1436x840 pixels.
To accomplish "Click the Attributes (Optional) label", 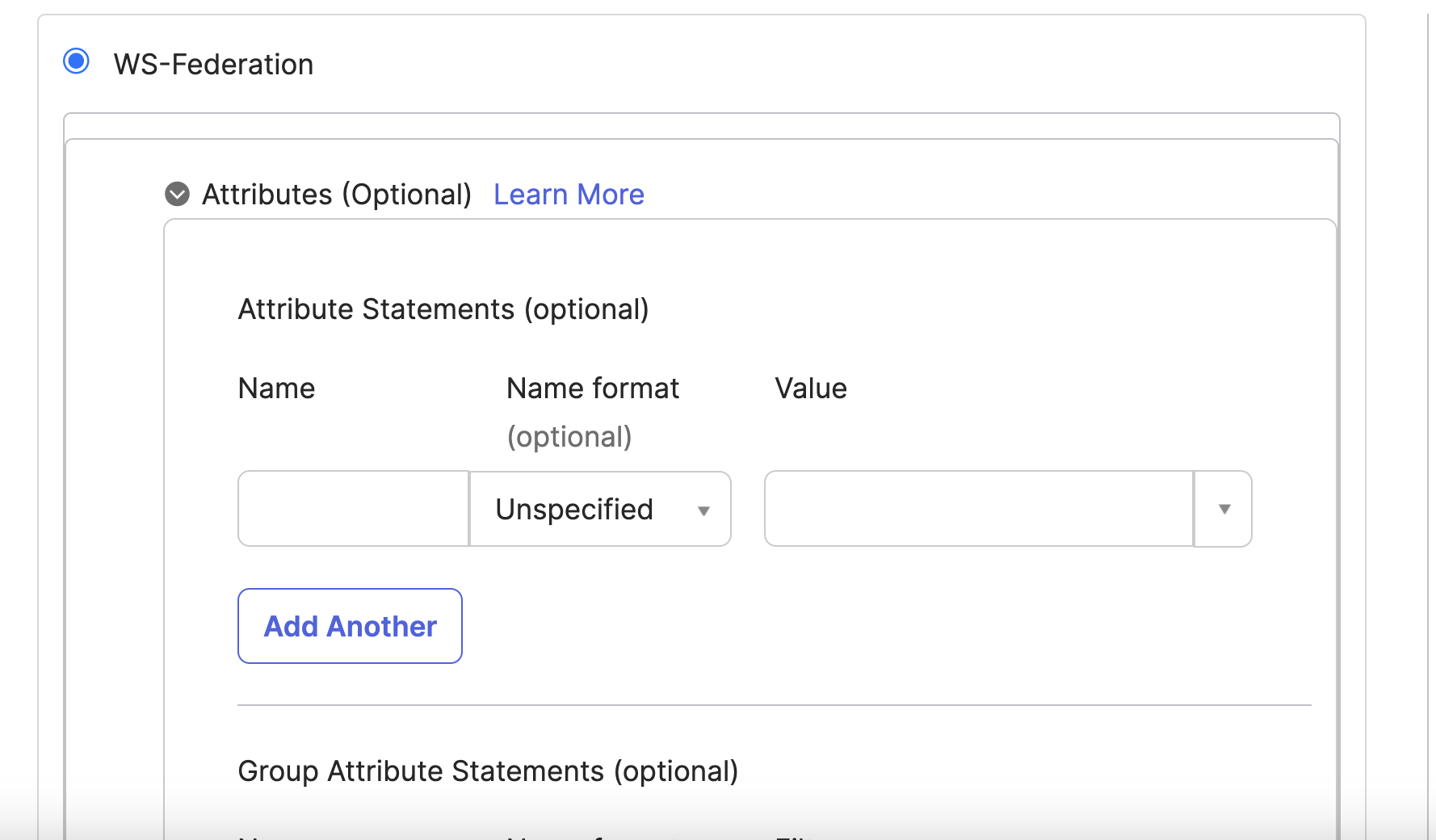I will click(337, 195).
